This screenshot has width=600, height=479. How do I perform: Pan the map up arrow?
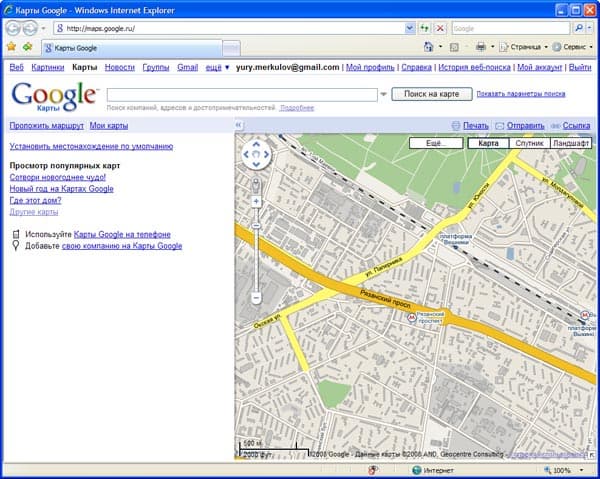(x=256, y=145)
